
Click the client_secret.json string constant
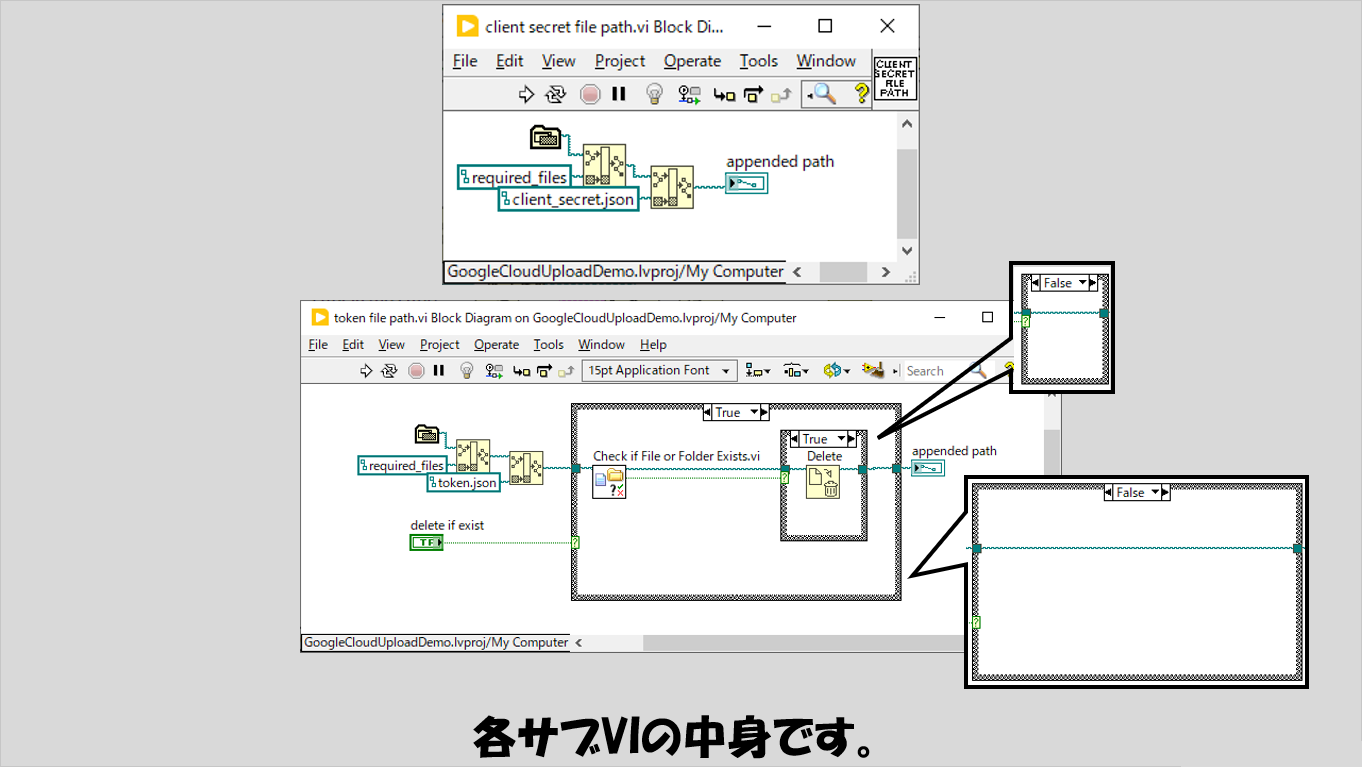(568, 199)
